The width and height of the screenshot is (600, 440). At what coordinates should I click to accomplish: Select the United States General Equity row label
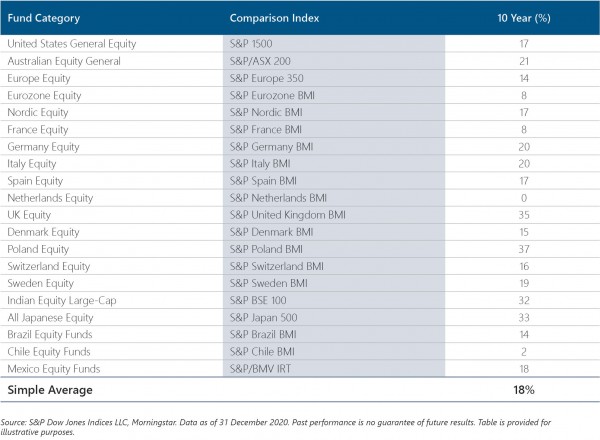[72, 44]
